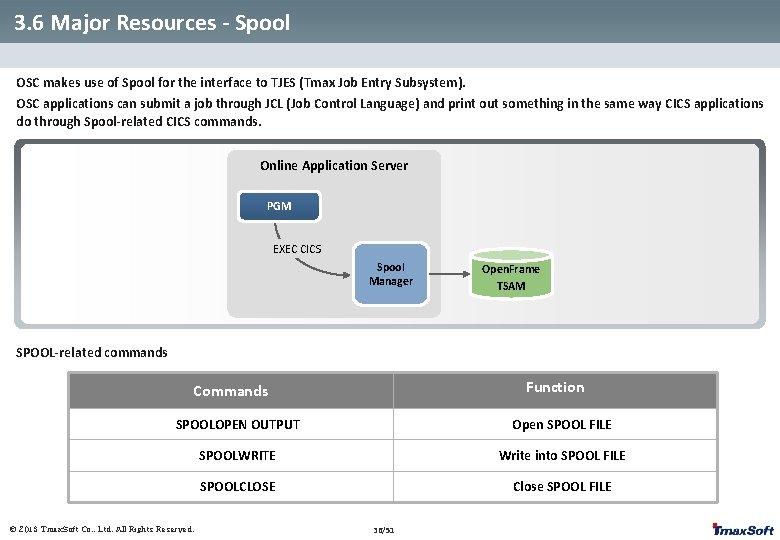Select the 'EXEC CICS' arrow label
This screenshot has width=780, height=540.
point(297,249)
